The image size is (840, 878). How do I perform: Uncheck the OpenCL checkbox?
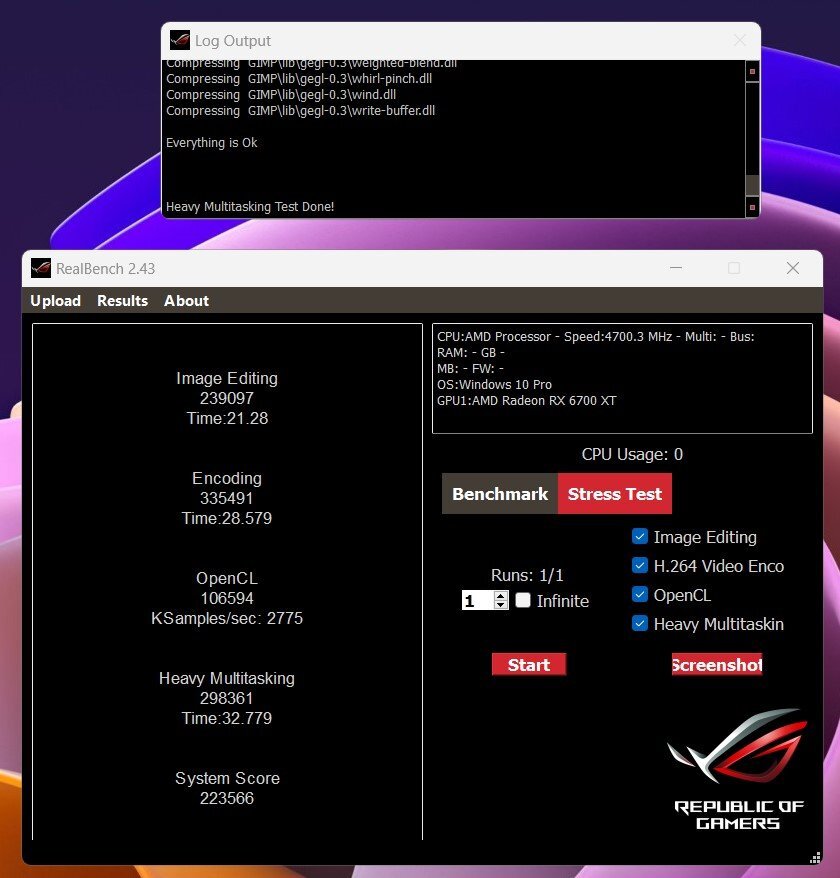[x=640, y=595]
